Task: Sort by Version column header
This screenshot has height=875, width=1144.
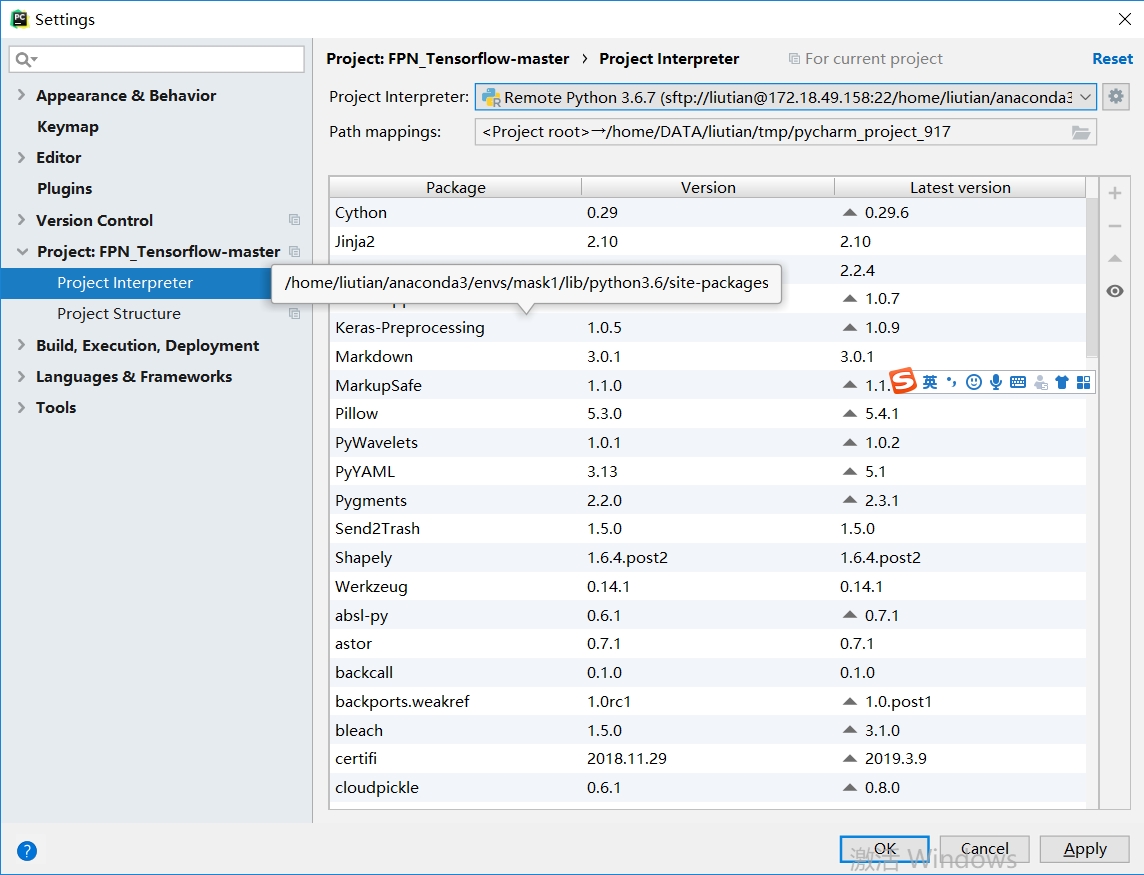Action: pyautogui.click(x=708, y=188)
